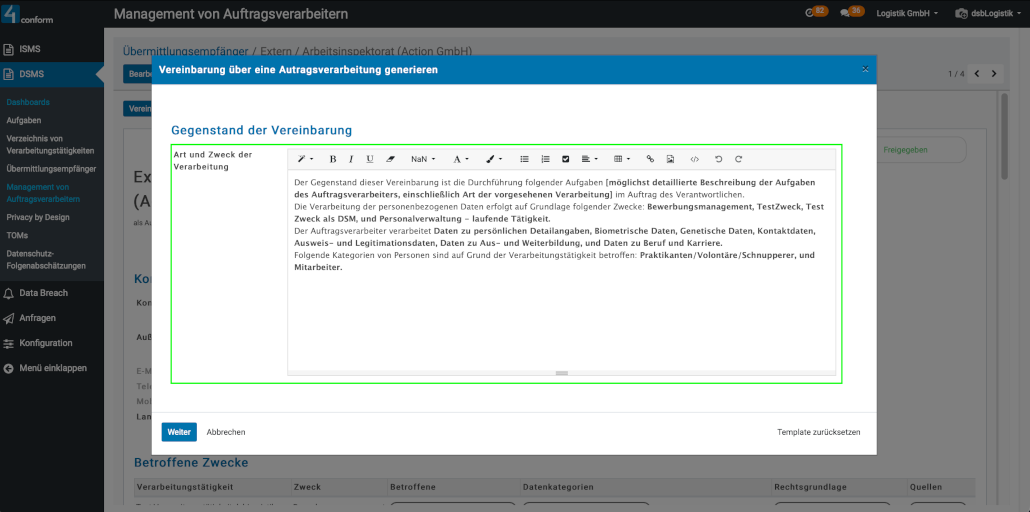The height and width of the screenshot is (512, 1030).
Task: Click the underline formatting icon
Action: 370,159
